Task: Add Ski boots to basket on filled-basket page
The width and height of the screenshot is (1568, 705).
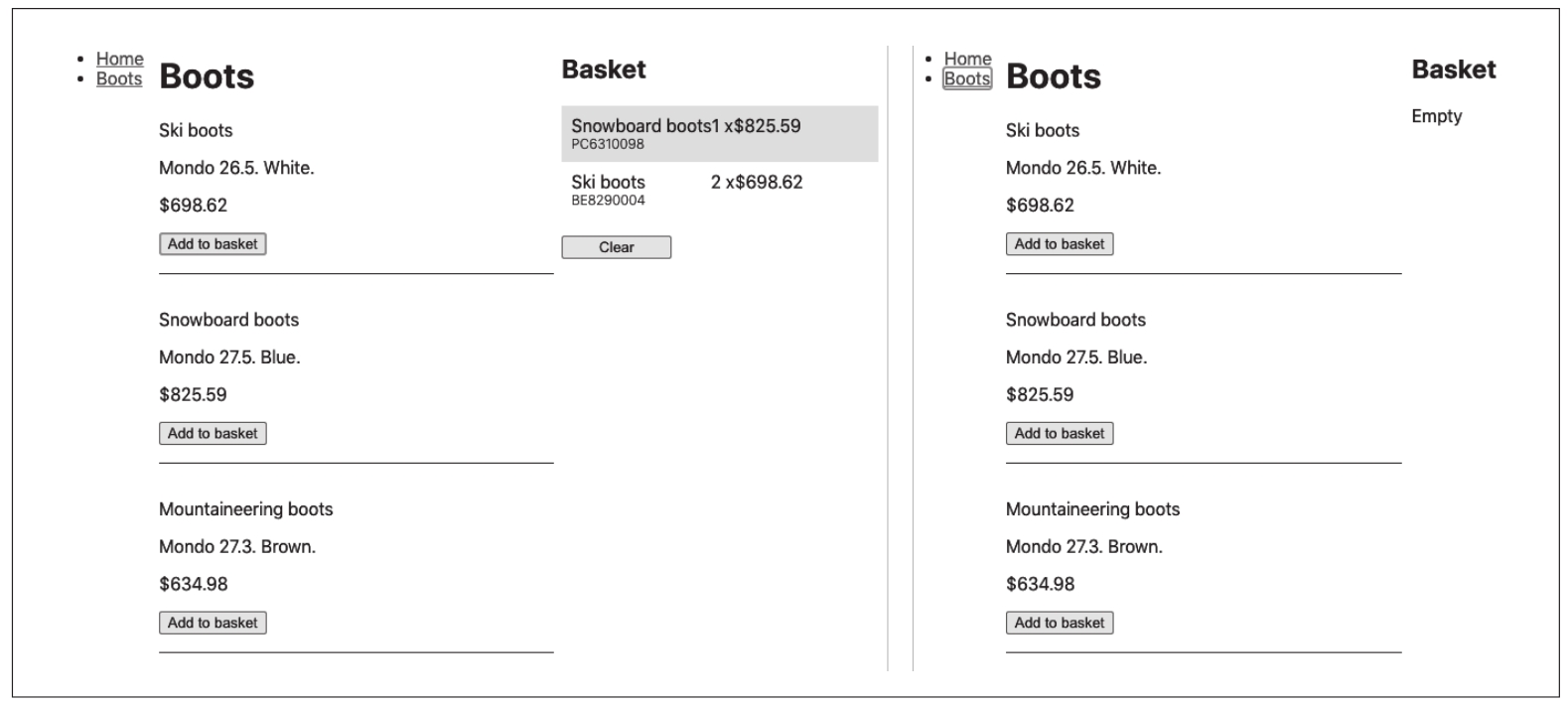Action: click(213, 244)
